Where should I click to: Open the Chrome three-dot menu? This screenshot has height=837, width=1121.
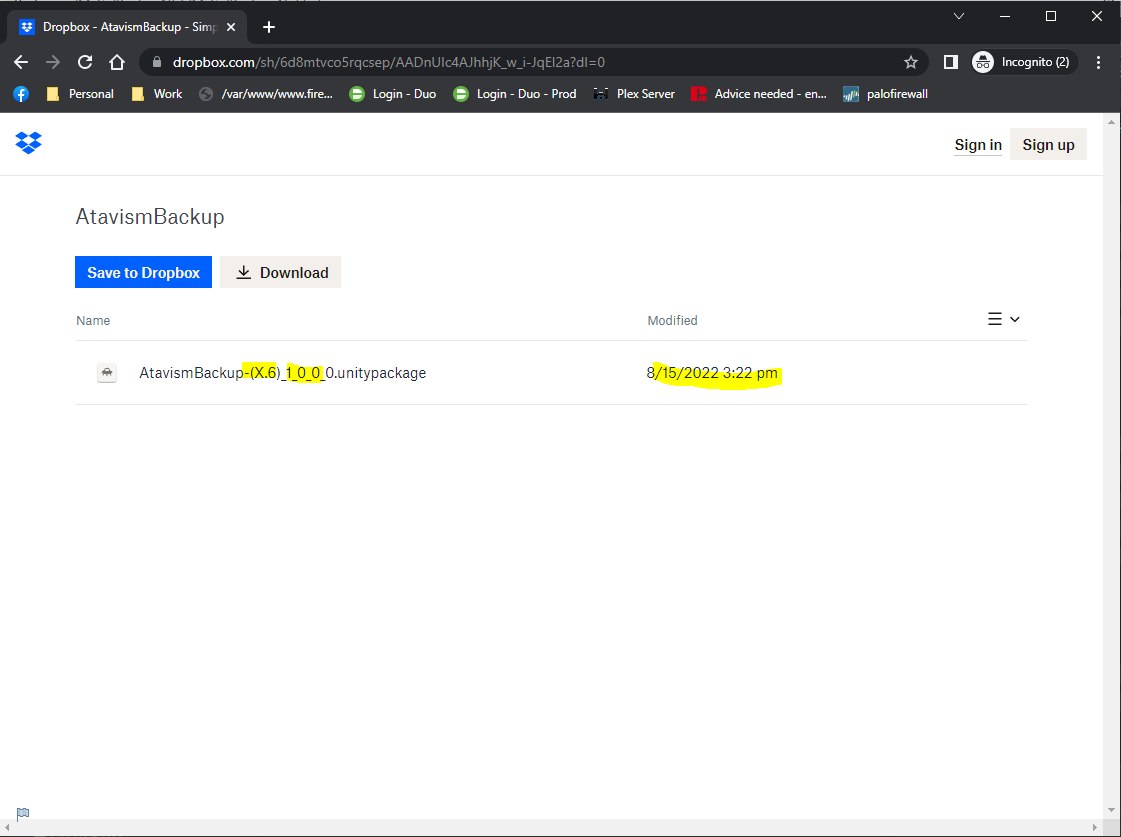[x=1099, y=62]
